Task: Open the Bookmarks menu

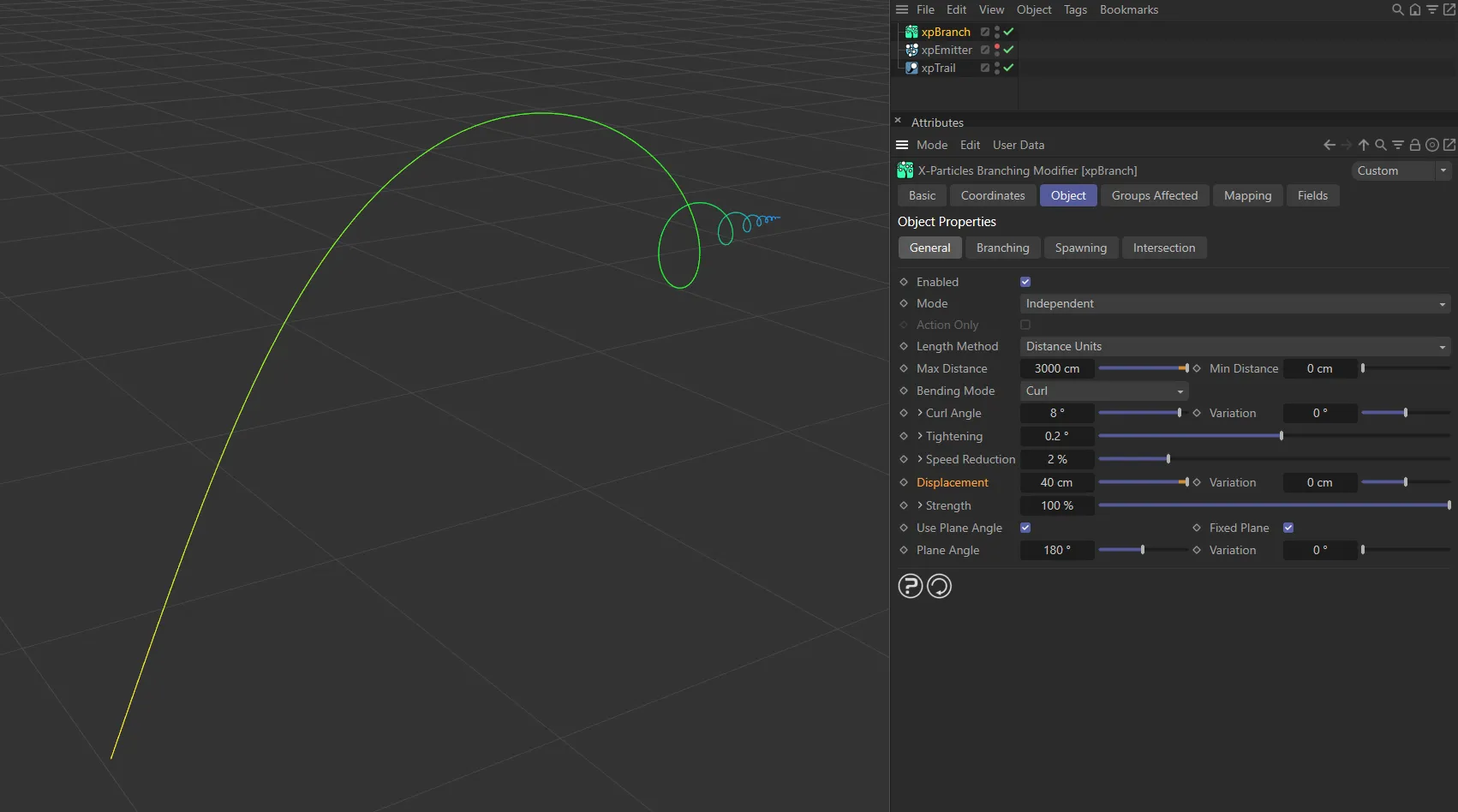Action: pyautogui.click(x=1128, y=9)
